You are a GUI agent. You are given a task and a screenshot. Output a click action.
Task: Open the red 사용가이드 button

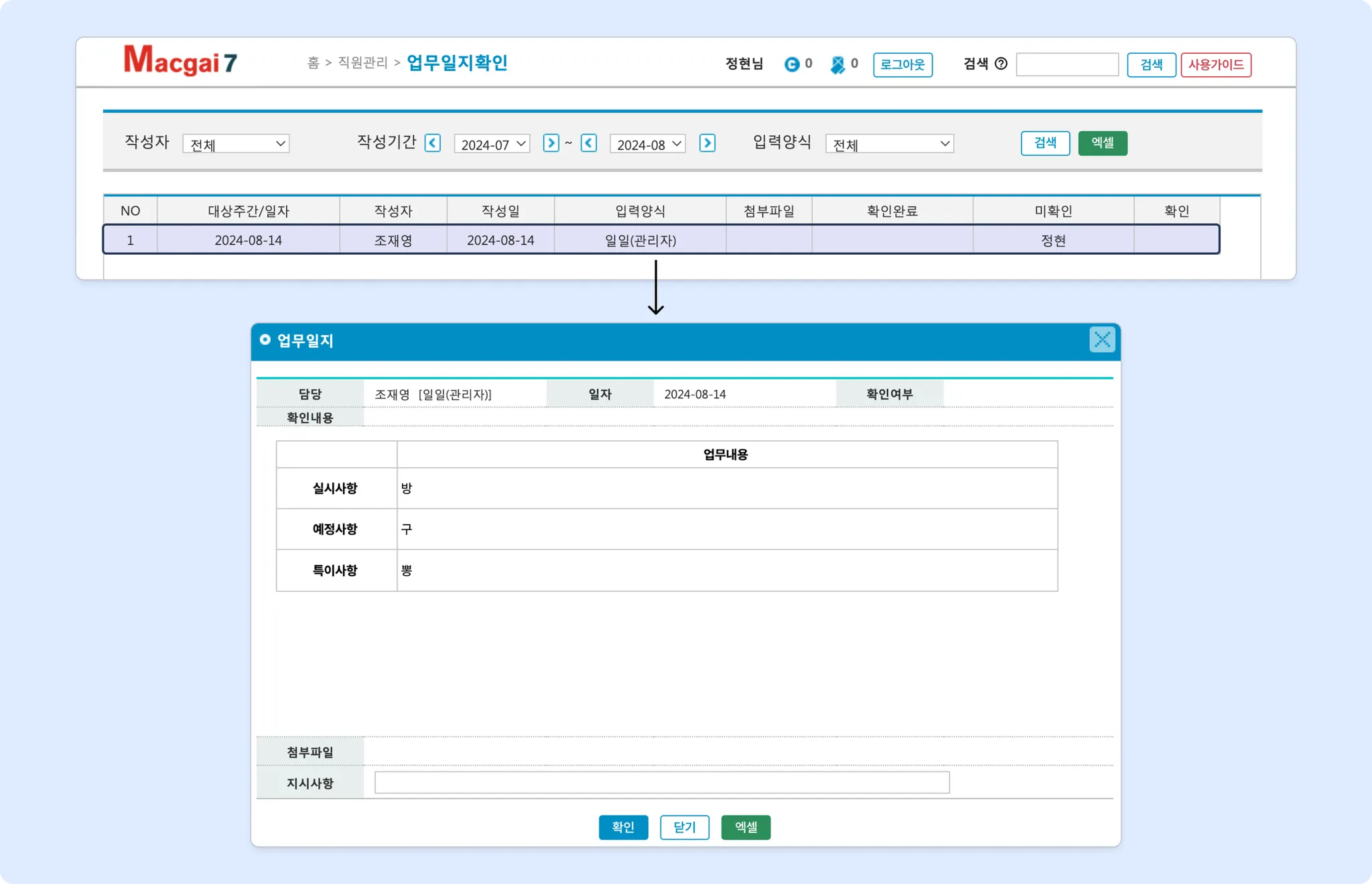coord(1216,64)
